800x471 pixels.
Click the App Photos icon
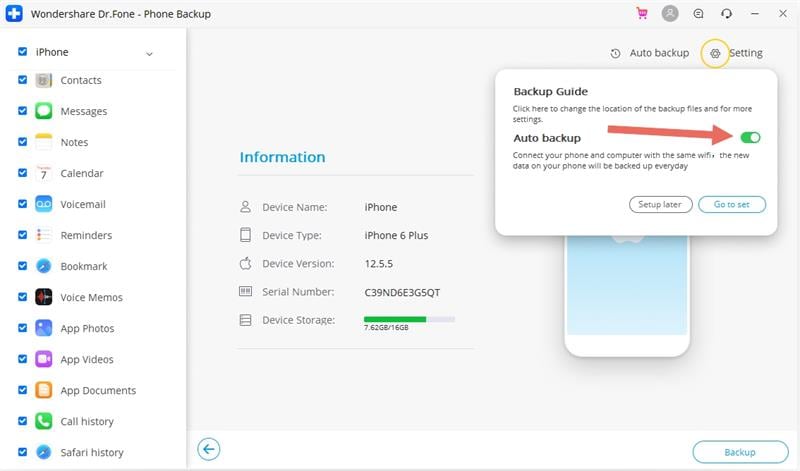[x=43, y=328]
